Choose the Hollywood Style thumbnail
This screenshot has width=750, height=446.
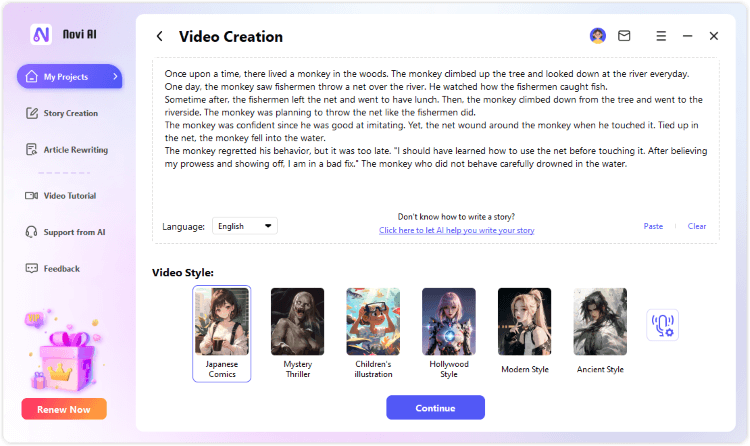449,334
